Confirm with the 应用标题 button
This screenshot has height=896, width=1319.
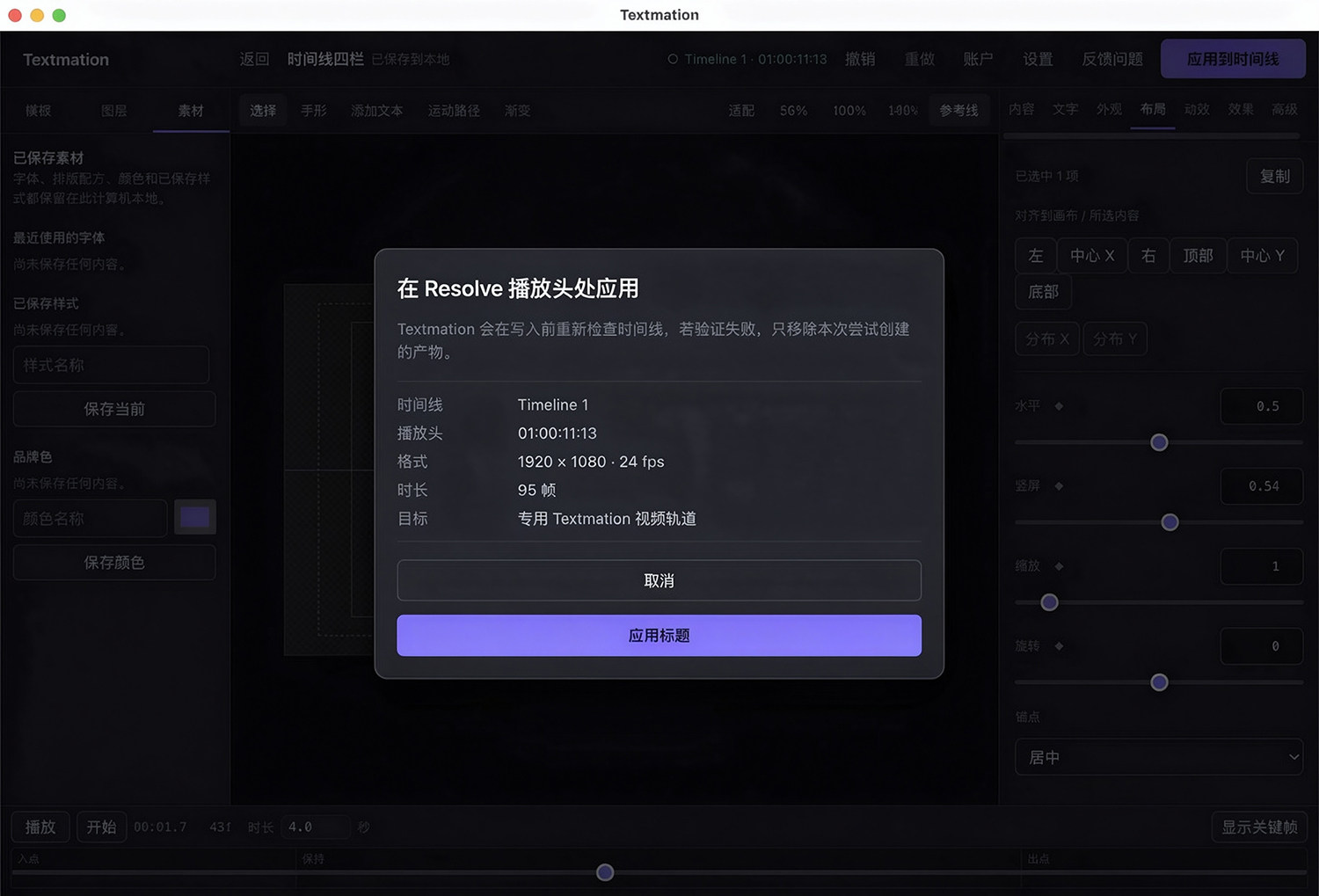pyautogui.click(x=659, y=636)
